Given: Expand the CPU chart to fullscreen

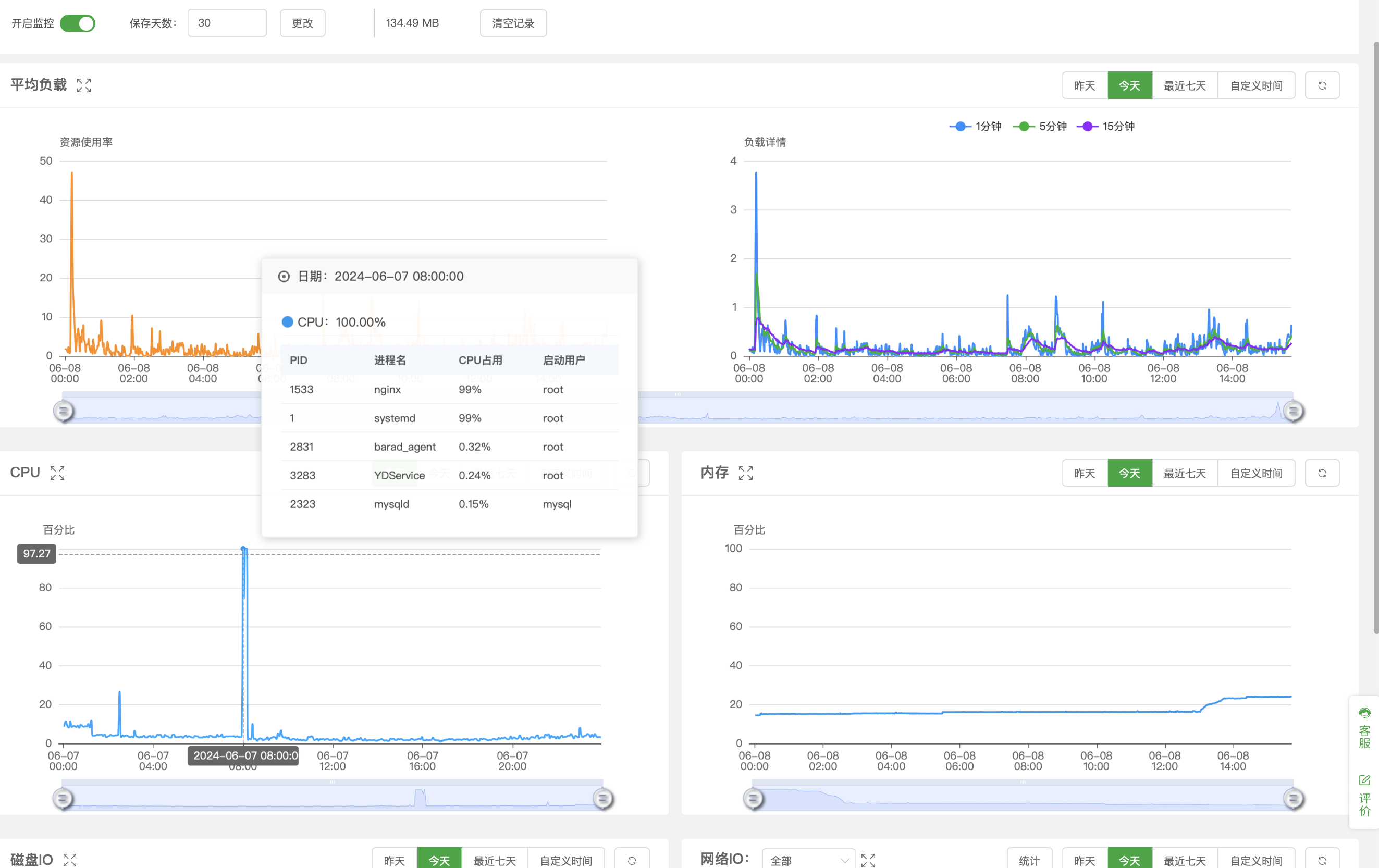Looking at the screenshot, I should pos(57,473).
